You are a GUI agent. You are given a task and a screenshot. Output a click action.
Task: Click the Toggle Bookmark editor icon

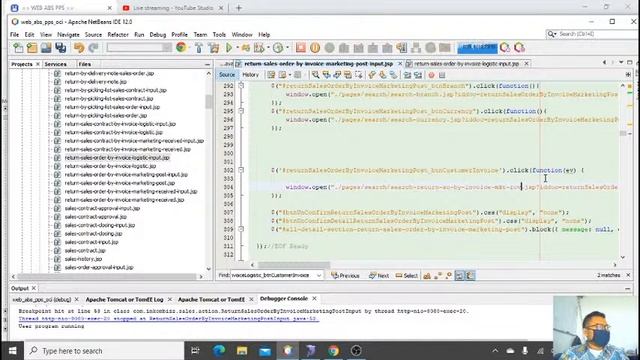coord(393,75)
